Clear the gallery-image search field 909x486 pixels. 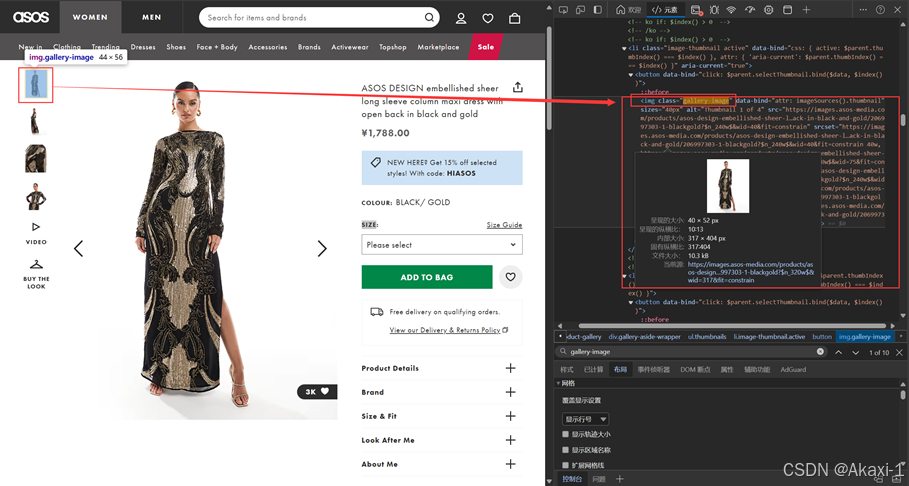coord(820,351)
